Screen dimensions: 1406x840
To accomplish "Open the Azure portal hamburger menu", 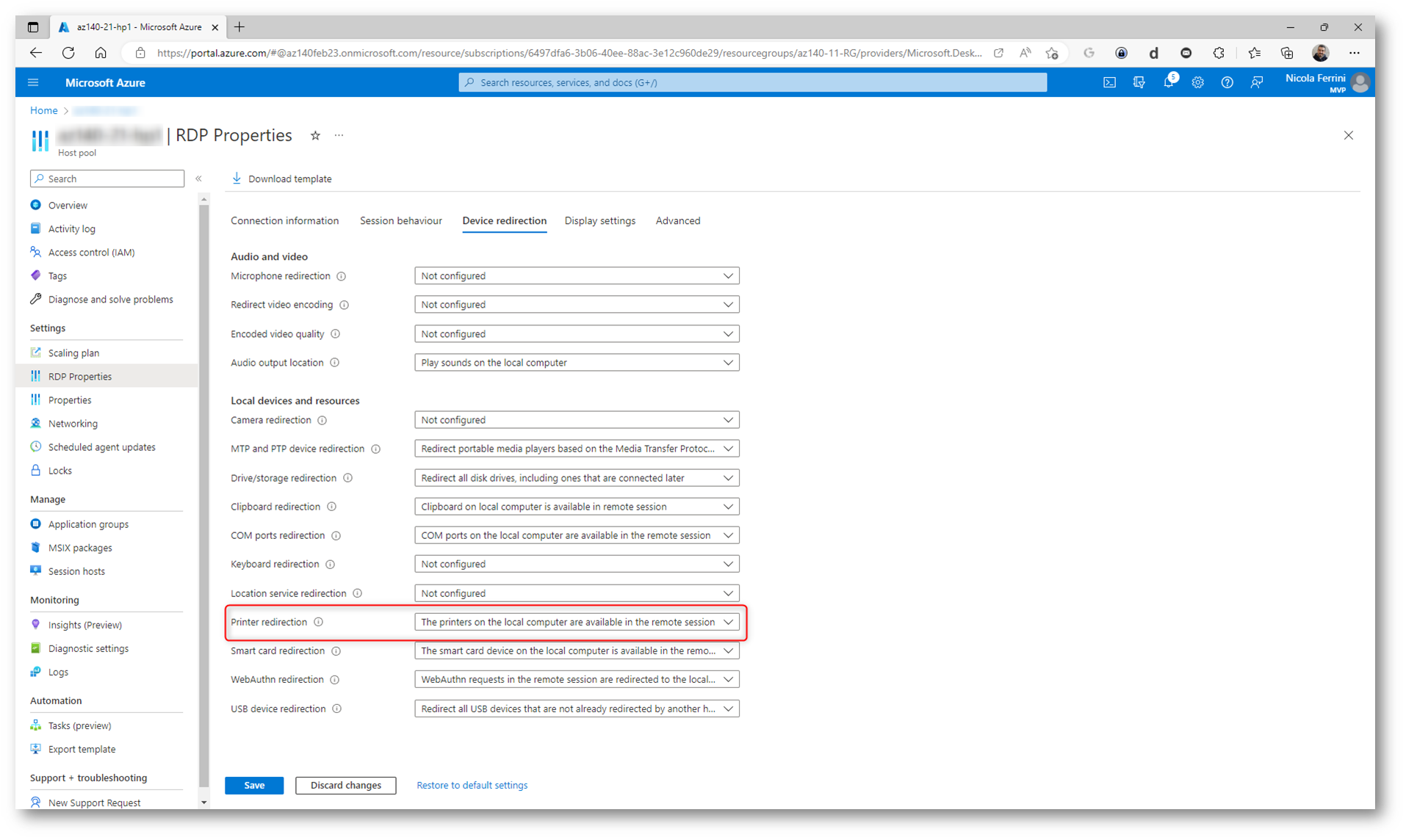I will 33,82.
